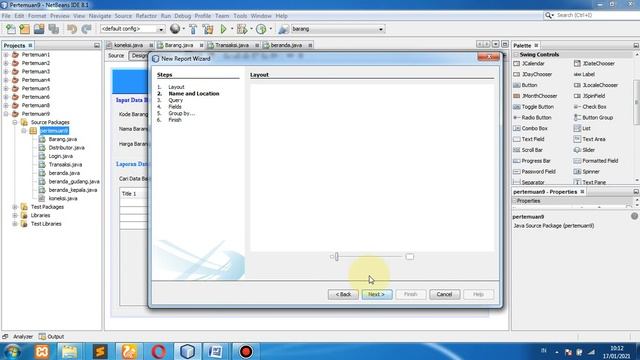Click the Profile Project toolbar icon
640x360 pixels.
point(261,29)
